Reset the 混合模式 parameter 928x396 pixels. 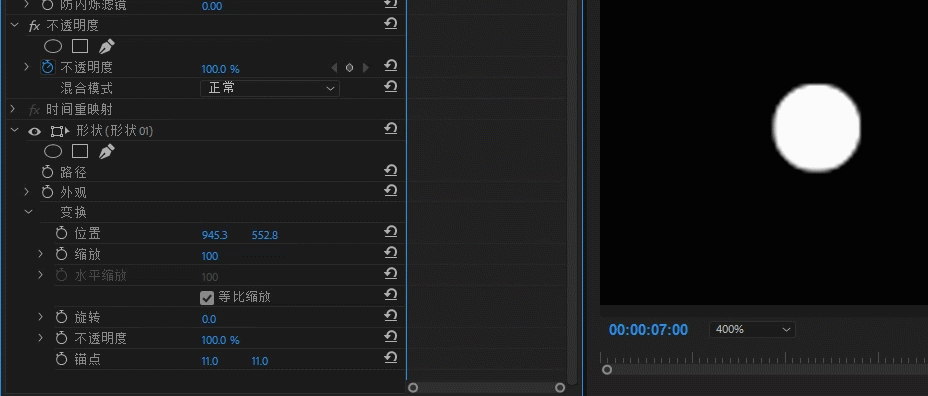(x=391, y=87)
